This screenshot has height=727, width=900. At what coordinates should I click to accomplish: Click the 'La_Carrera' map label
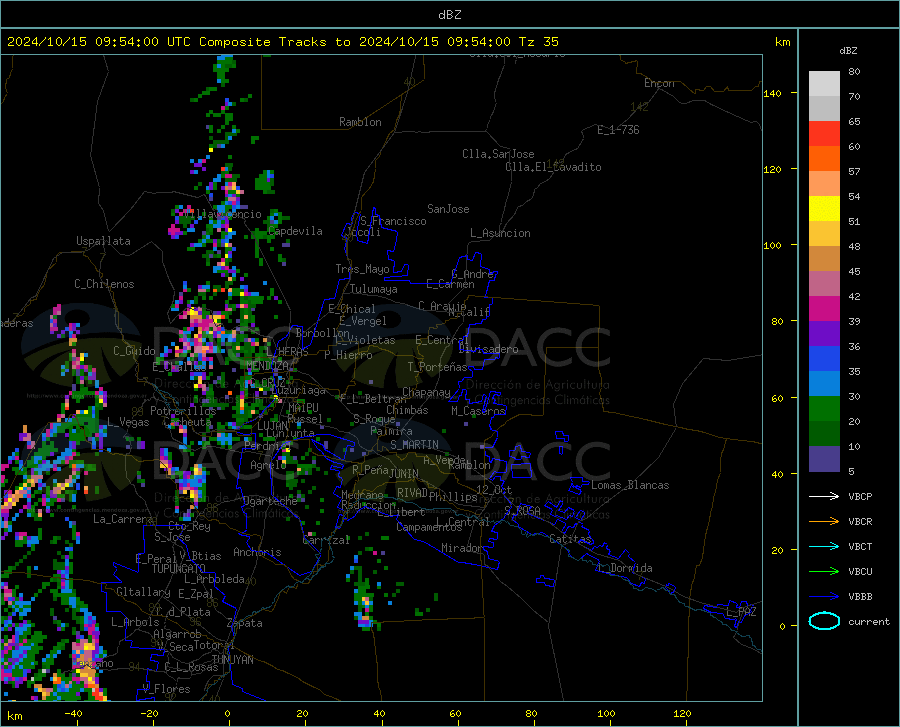point(123,519)
